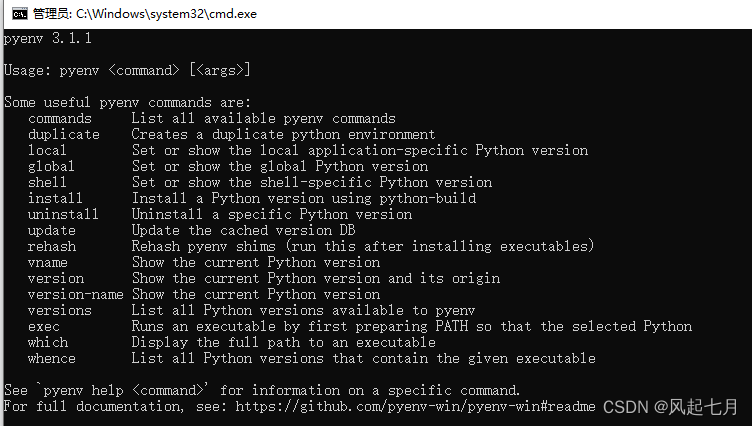Click the cmd.exe icon in title bar
Image resolution: width=752 pixels, height=426 pixels.
[20, 14]
